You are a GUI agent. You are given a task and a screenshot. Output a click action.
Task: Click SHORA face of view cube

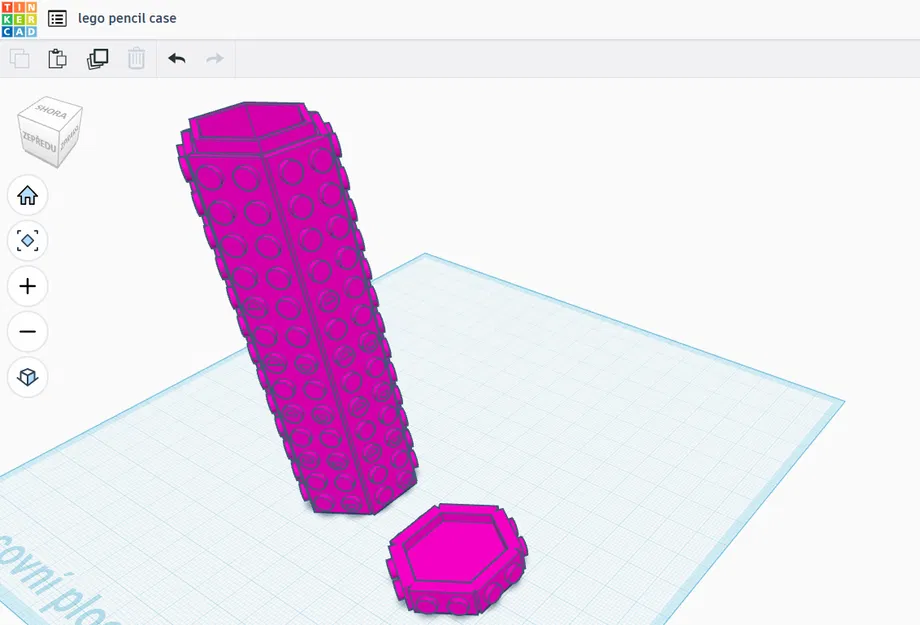click(x=50, y=111)
